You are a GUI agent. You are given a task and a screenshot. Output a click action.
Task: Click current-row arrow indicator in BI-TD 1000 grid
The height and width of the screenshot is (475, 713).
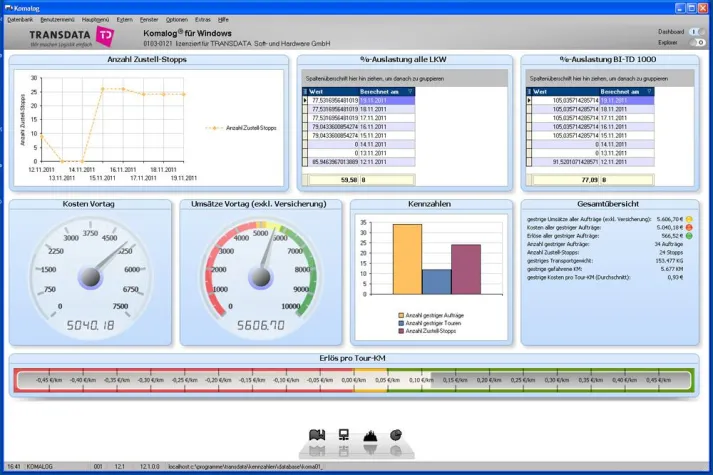(x=529, y=100)
